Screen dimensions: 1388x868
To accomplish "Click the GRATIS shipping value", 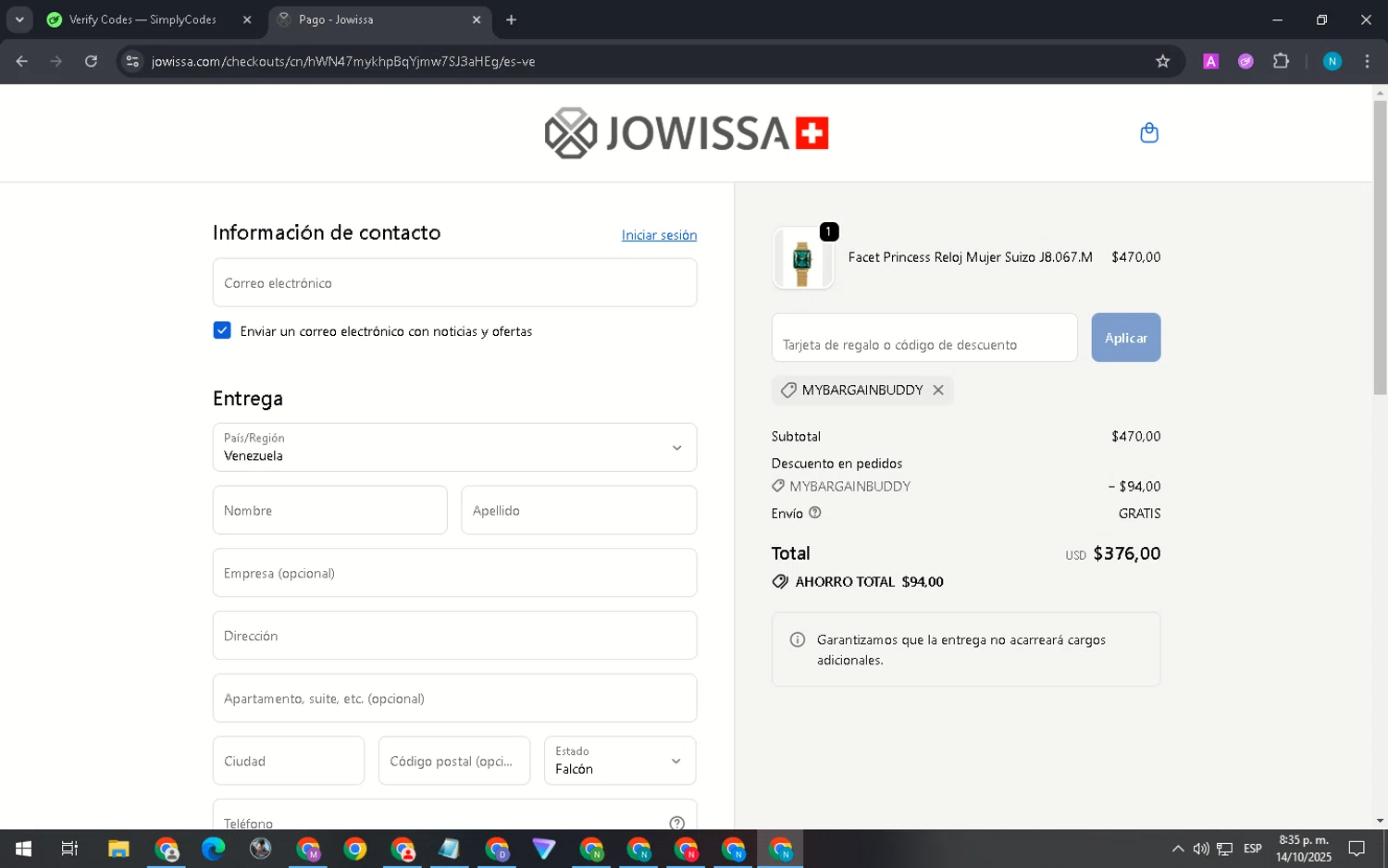I will (1139, 514).
